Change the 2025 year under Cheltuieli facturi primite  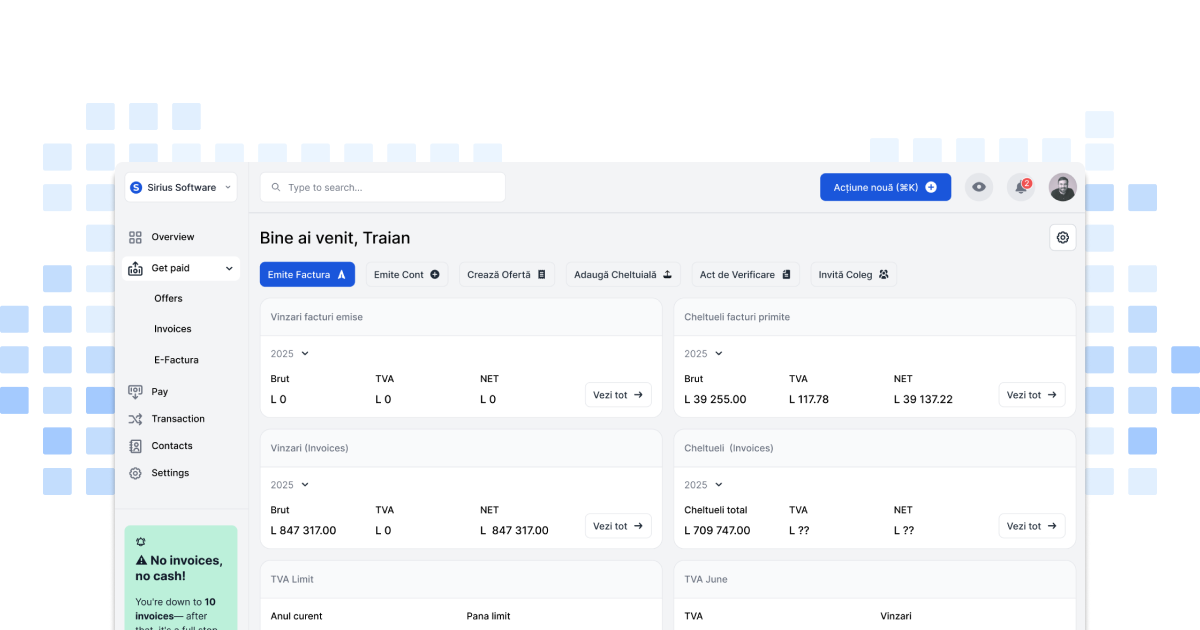(x=704, y=354)
